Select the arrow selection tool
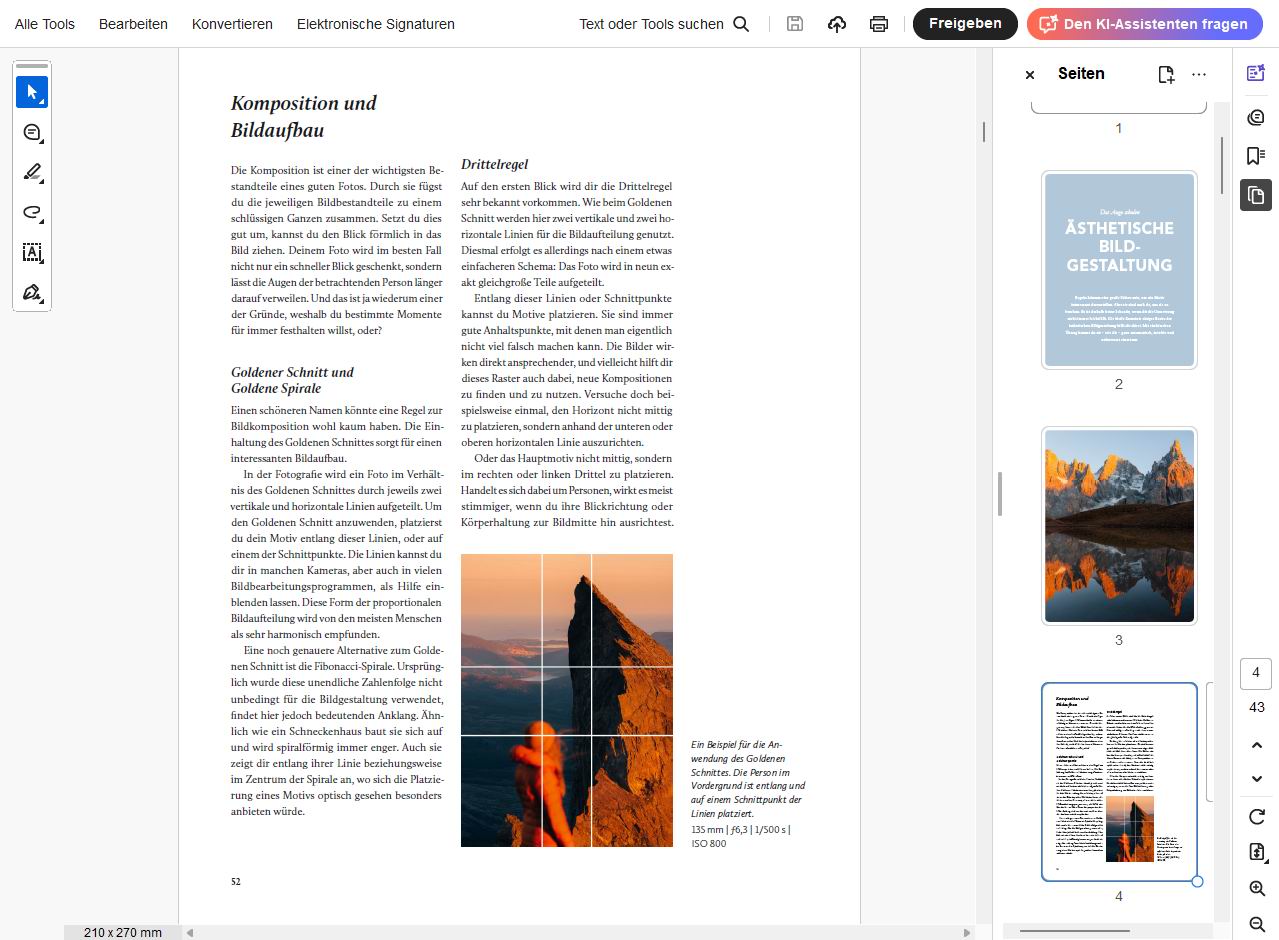 (32, 92)
